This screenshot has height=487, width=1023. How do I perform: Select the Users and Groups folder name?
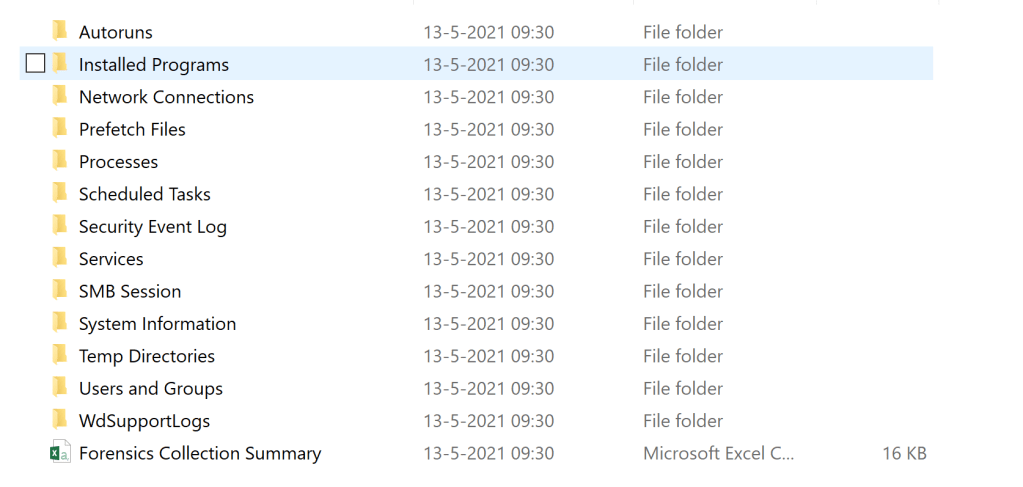(x=150, y=388)
